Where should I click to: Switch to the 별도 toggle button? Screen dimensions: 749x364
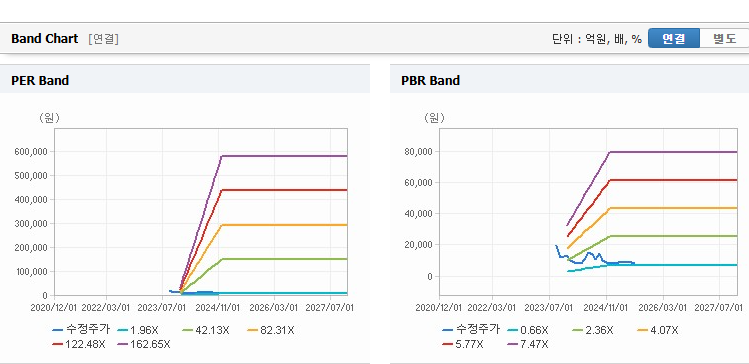(724, 39)
